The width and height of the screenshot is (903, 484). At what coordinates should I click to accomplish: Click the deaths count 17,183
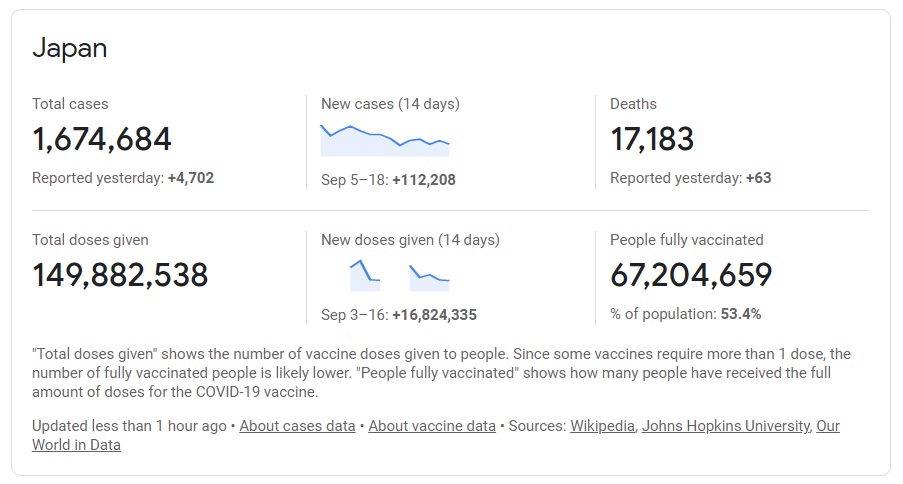pyautogui.click(x=652, y=139)
